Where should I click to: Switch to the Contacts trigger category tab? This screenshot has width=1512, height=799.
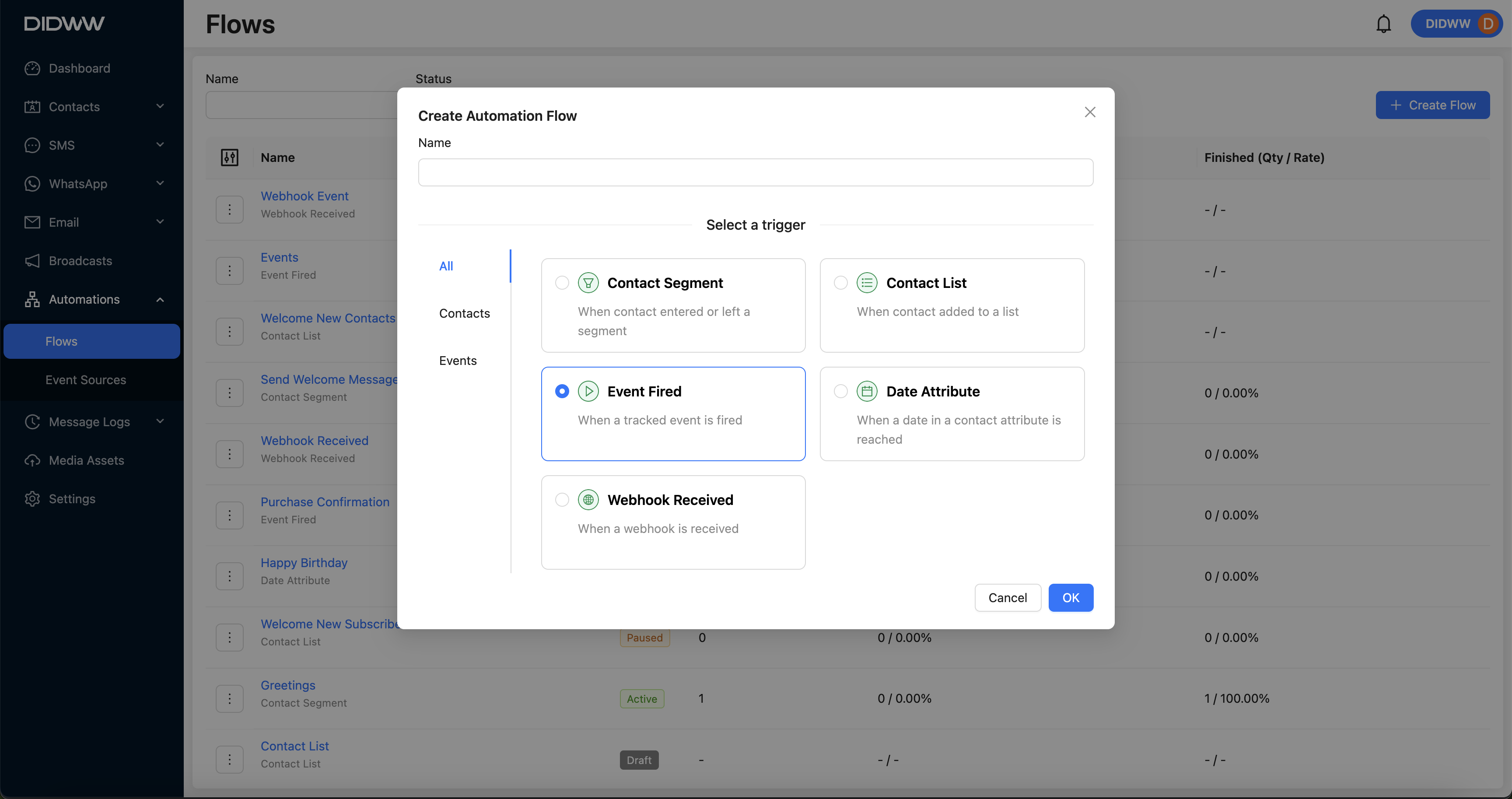(464, 313)
